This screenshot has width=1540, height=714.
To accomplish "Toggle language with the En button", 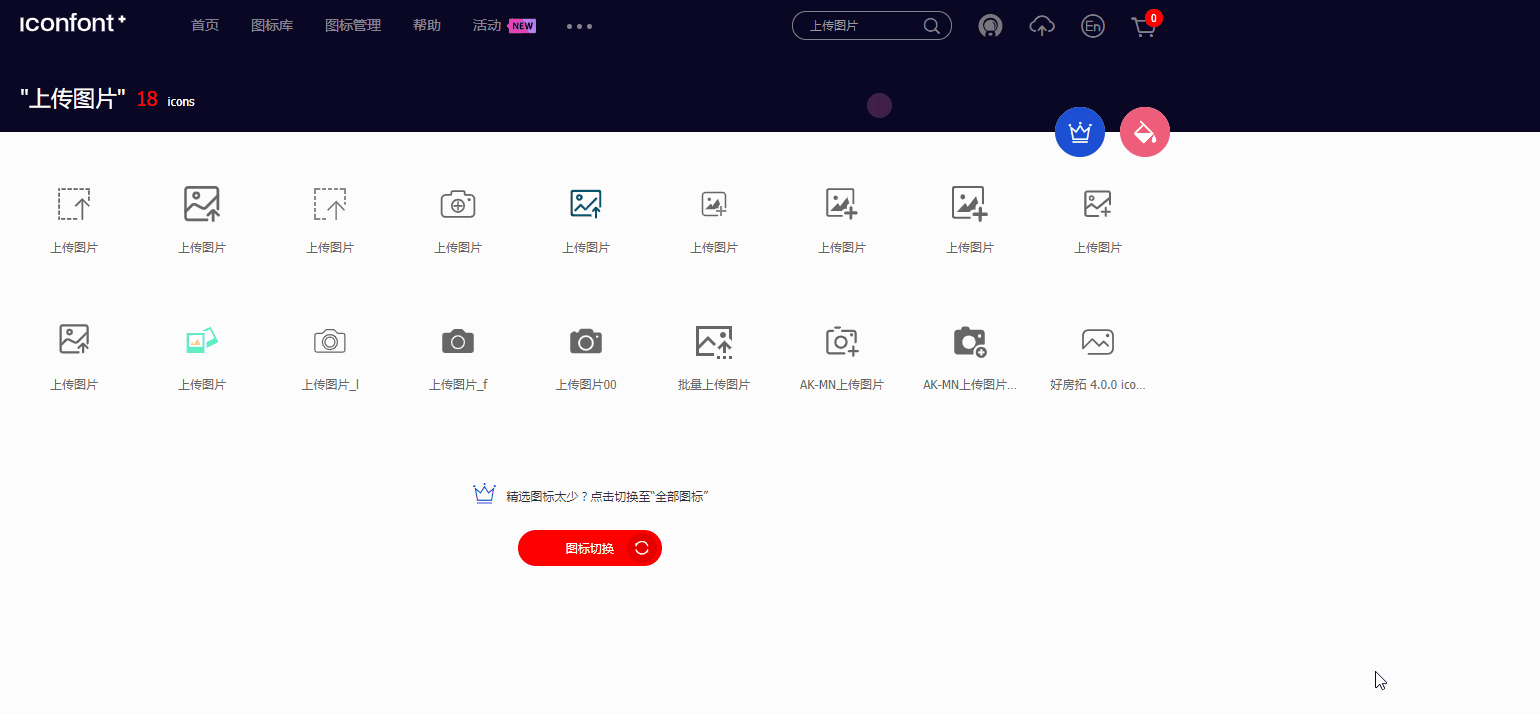I will (1092, 26).
